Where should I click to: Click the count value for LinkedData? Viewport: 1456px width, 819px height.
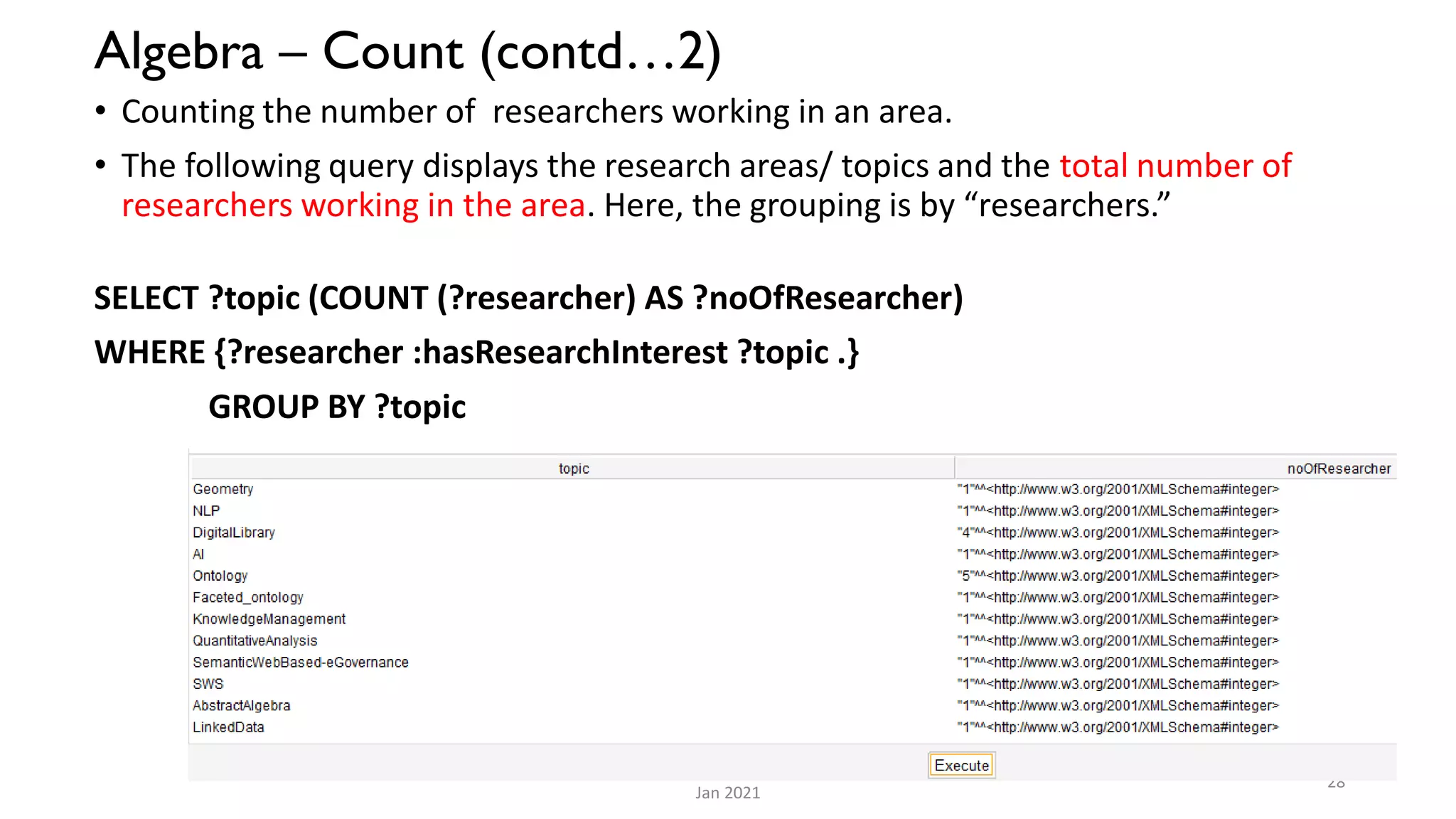(1118, 727)
